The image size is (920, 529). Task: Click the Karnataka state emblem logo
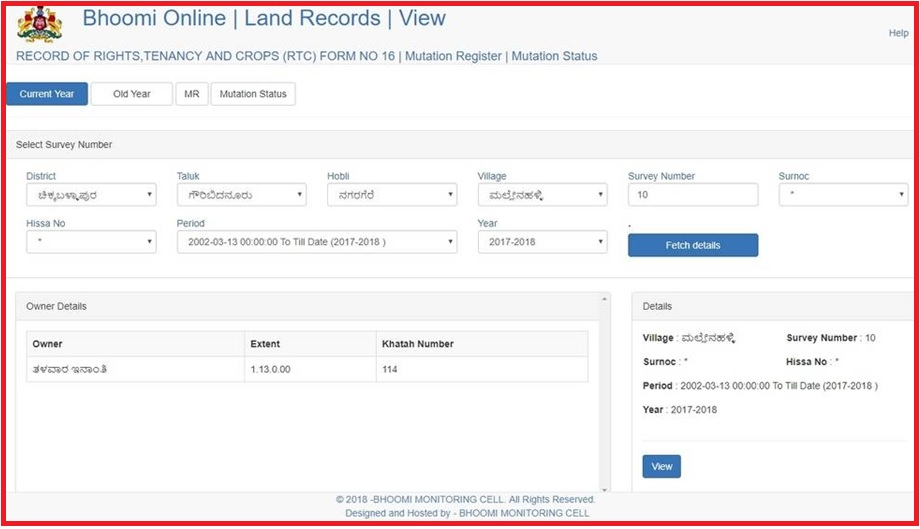pyautogui.click(x=39, y=25)
